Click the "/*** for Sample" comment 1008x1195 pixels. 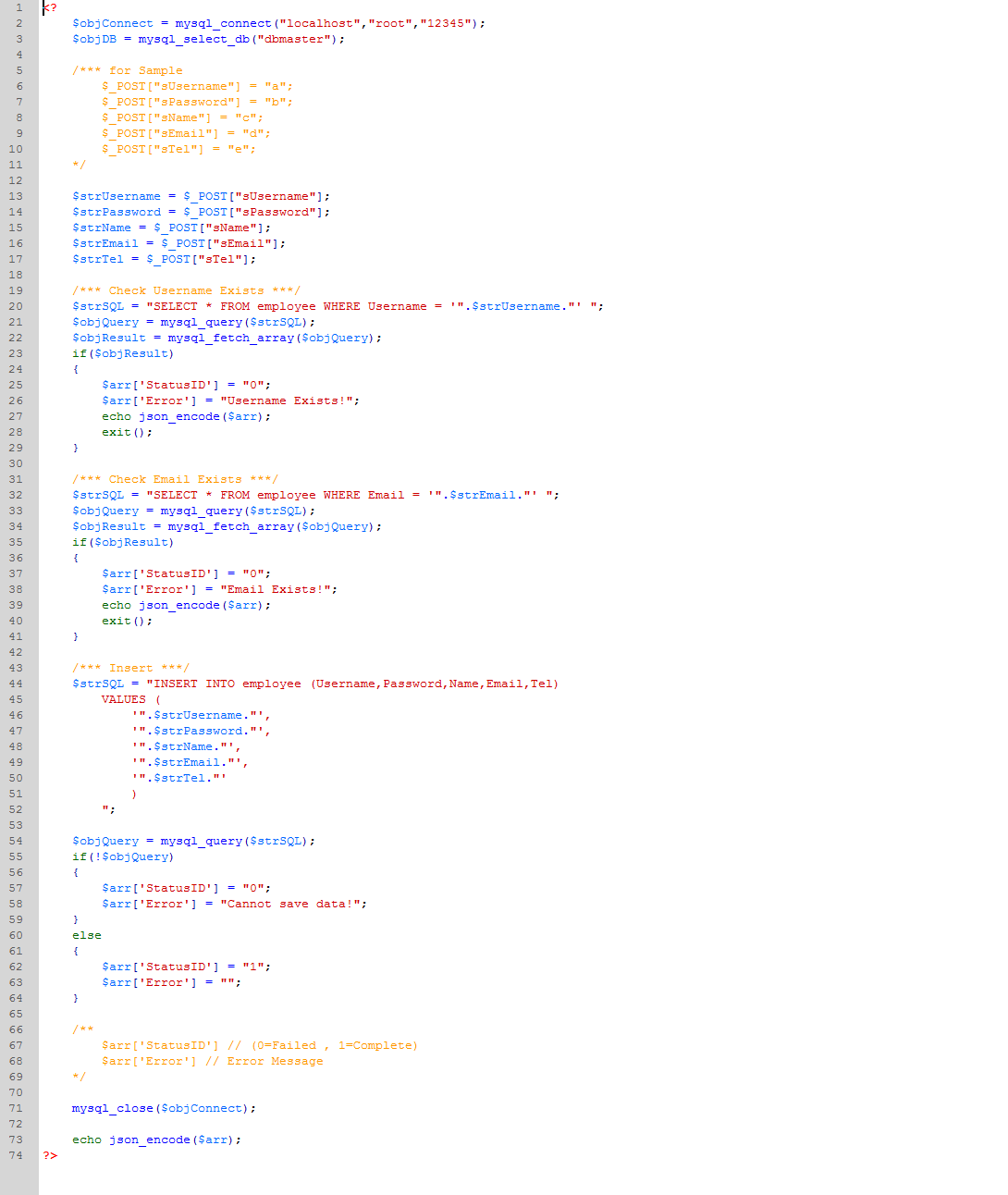pos(128,70)
